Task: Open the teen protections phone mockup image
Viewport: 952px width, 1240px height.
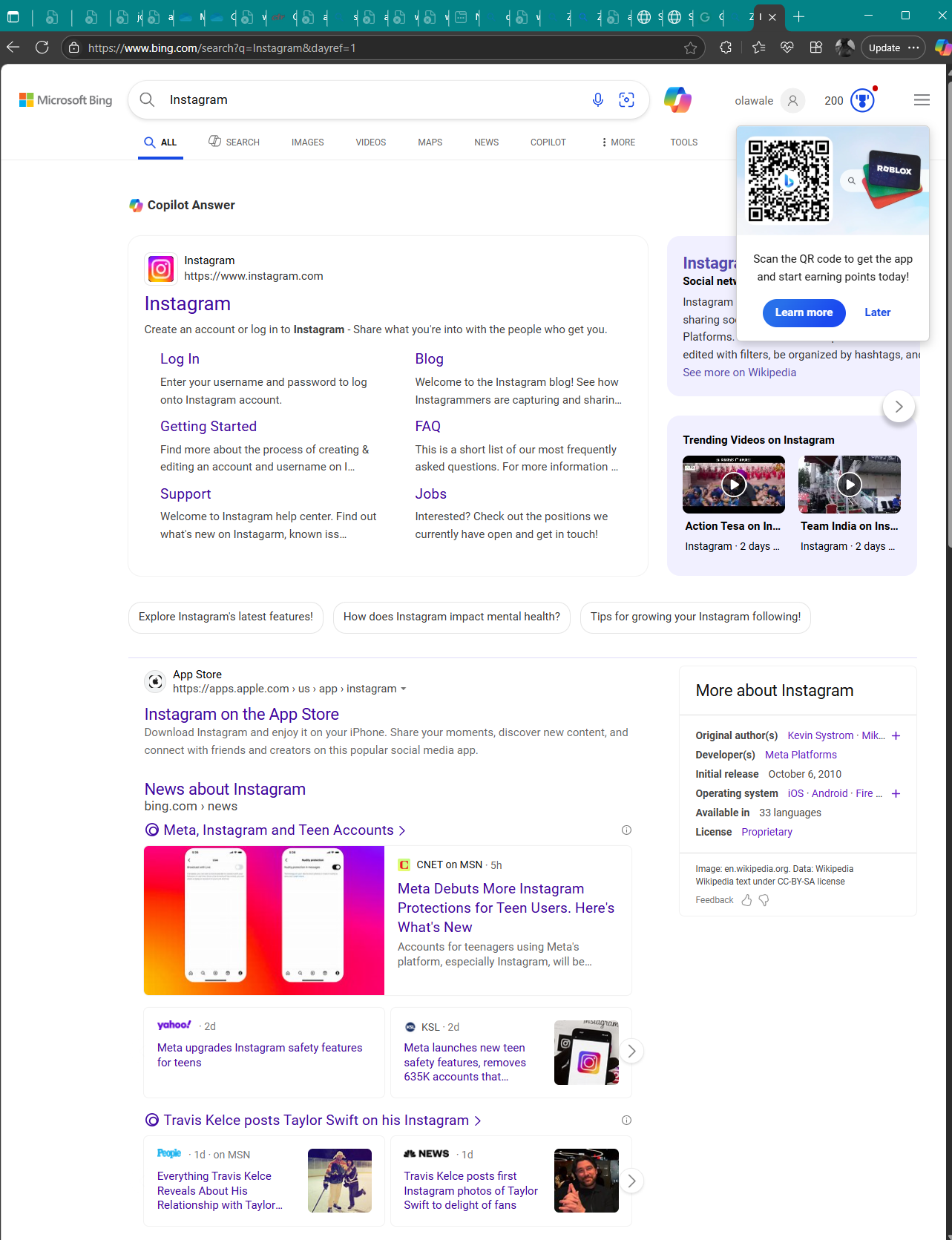Action: (264, 920)
